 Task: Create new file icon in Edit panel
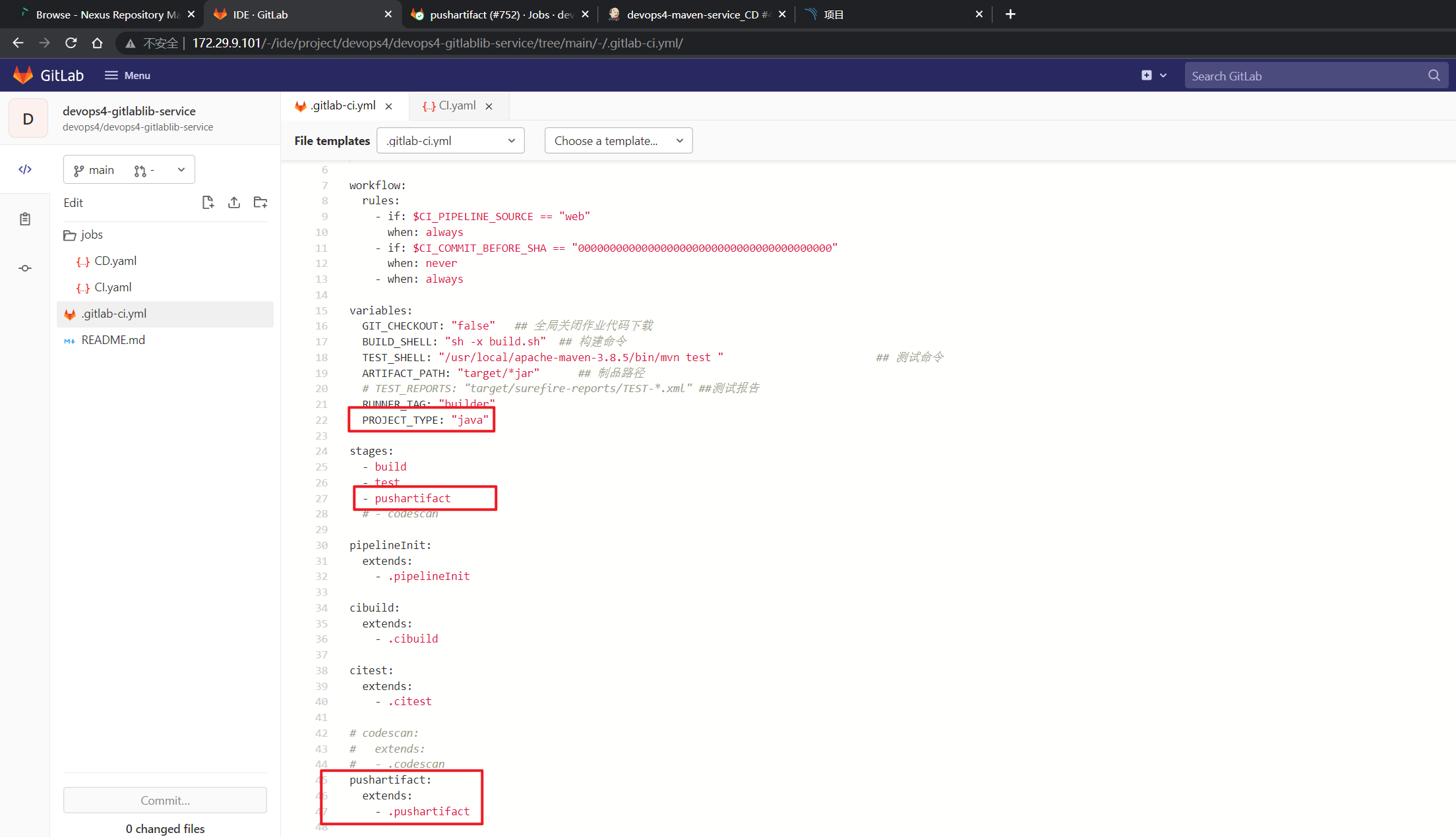pyautogui.click(x=208, y=202)
